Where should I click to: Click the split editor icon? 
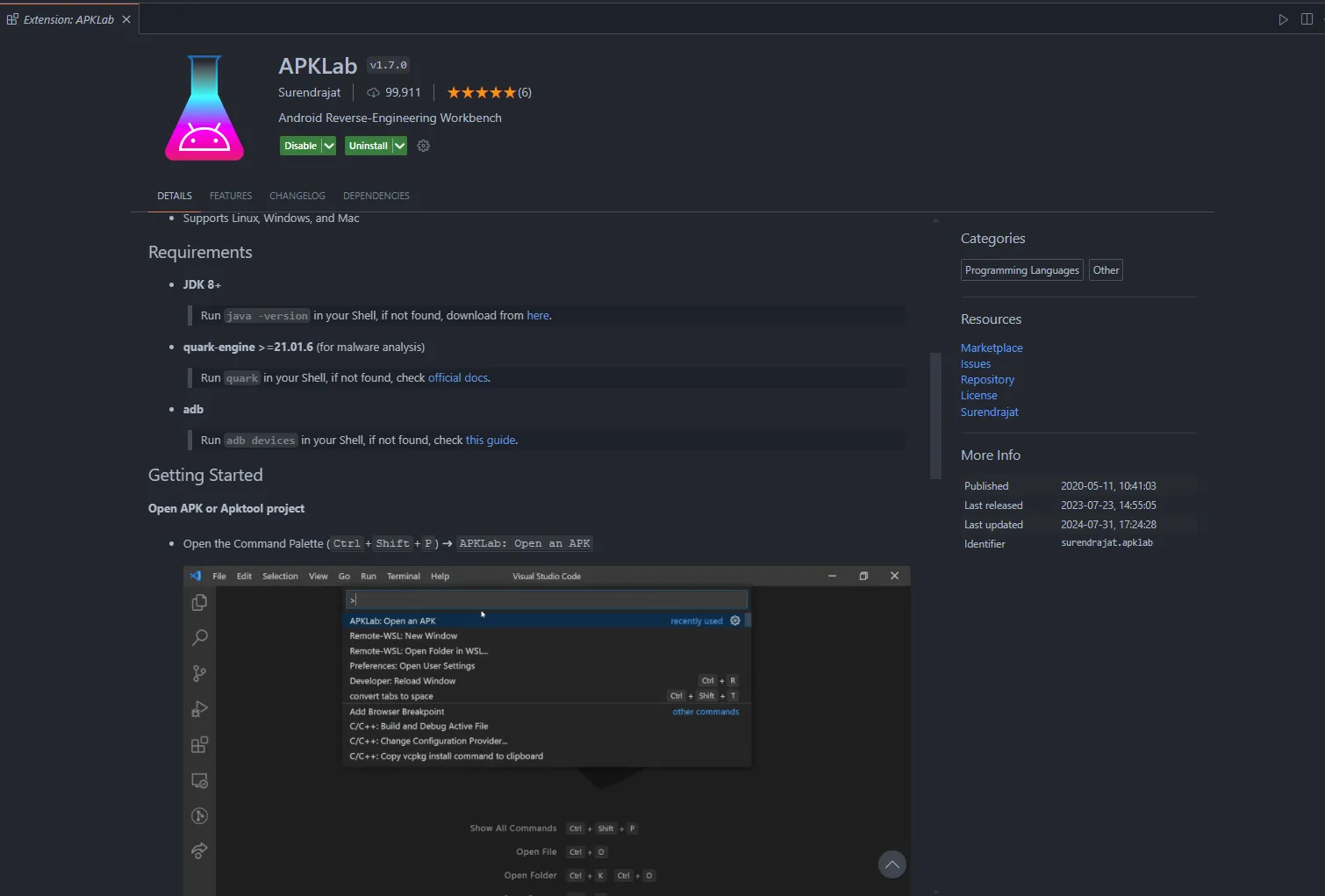click(1307, 19)
